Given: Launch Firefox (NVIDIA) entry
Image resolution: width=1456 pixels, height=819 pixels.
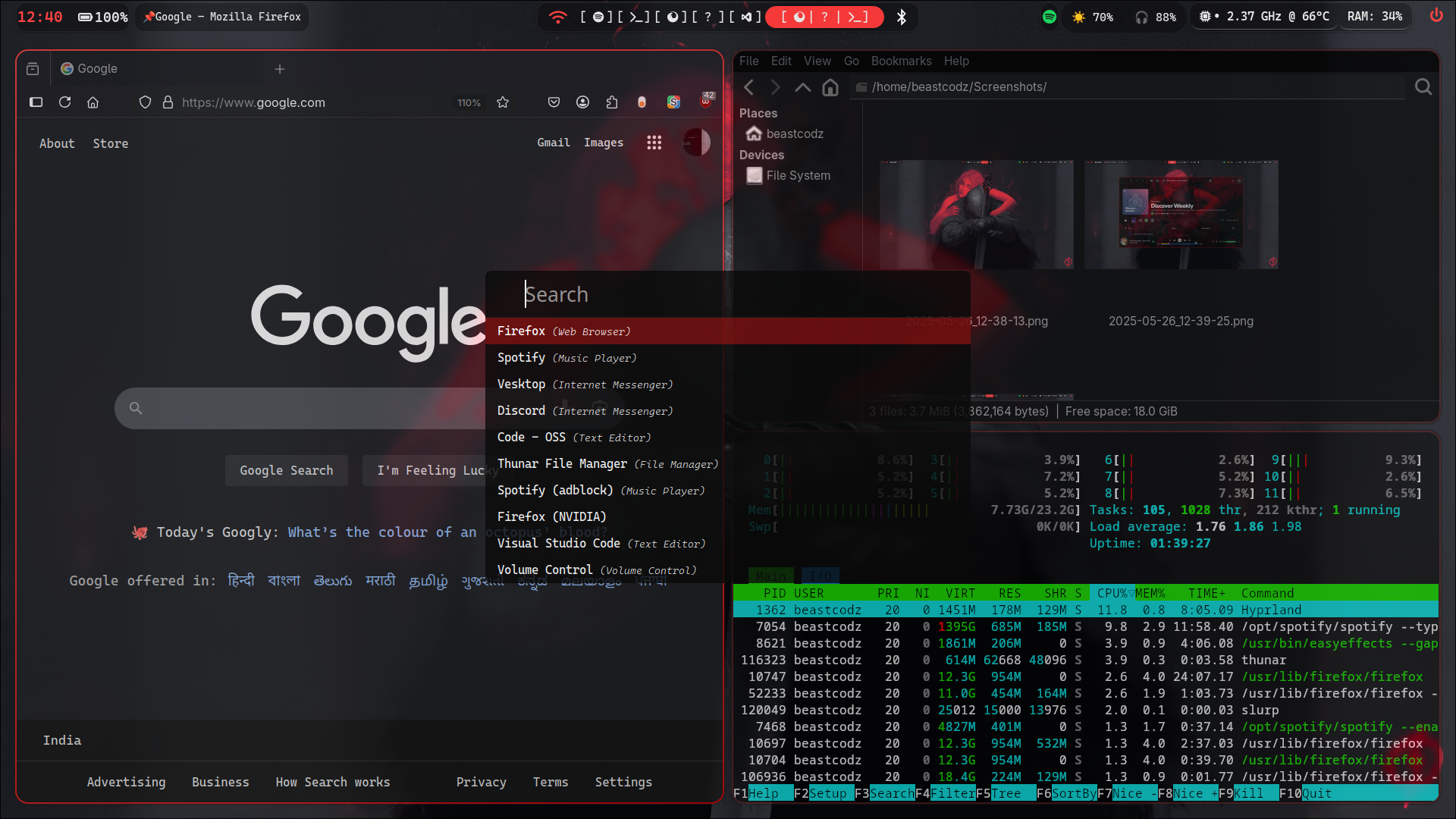Looking at the screenshot, I should coord(728,517).
